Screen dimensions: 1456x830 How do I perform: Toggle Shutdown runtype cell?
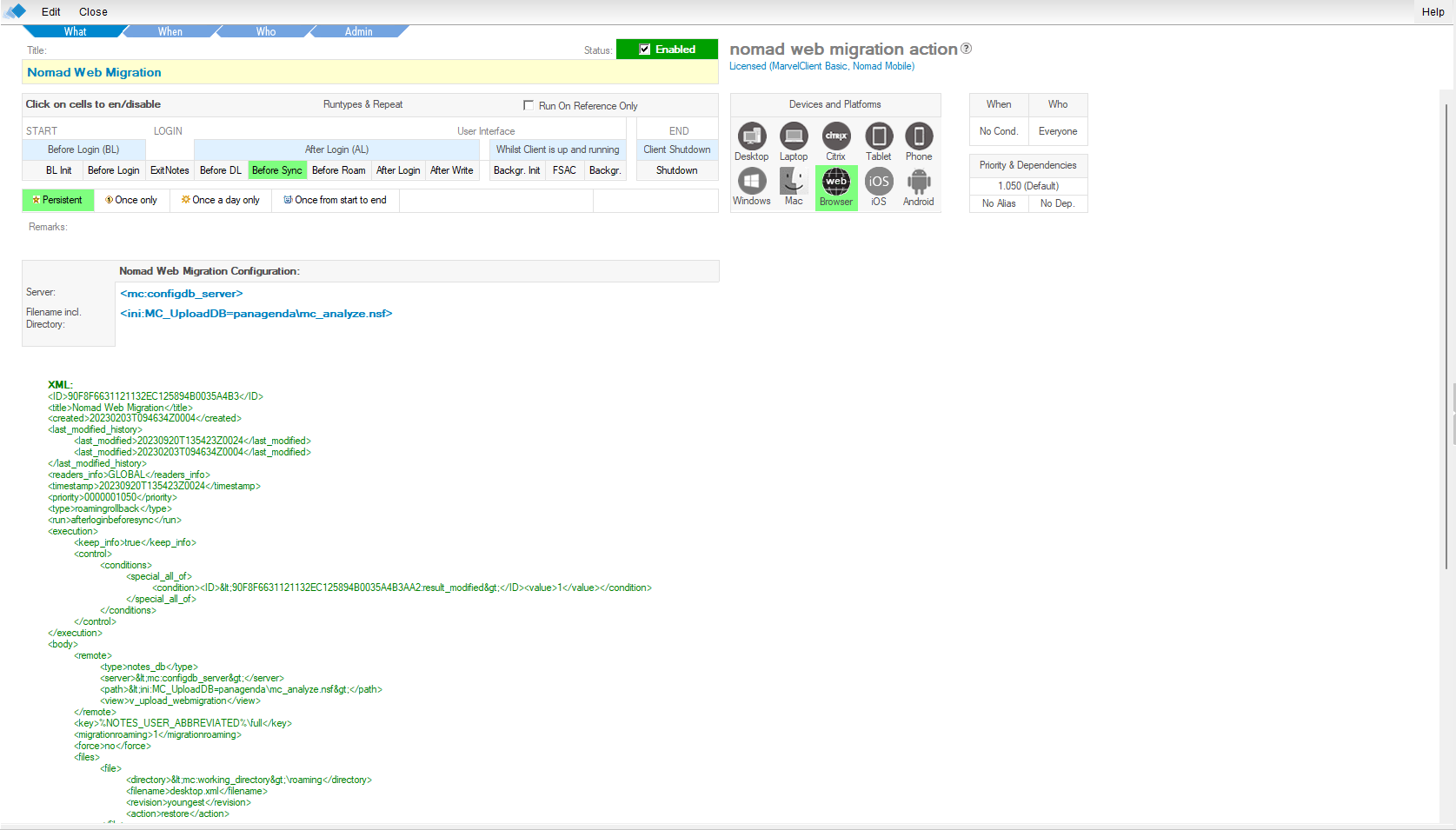coord(677,170)
